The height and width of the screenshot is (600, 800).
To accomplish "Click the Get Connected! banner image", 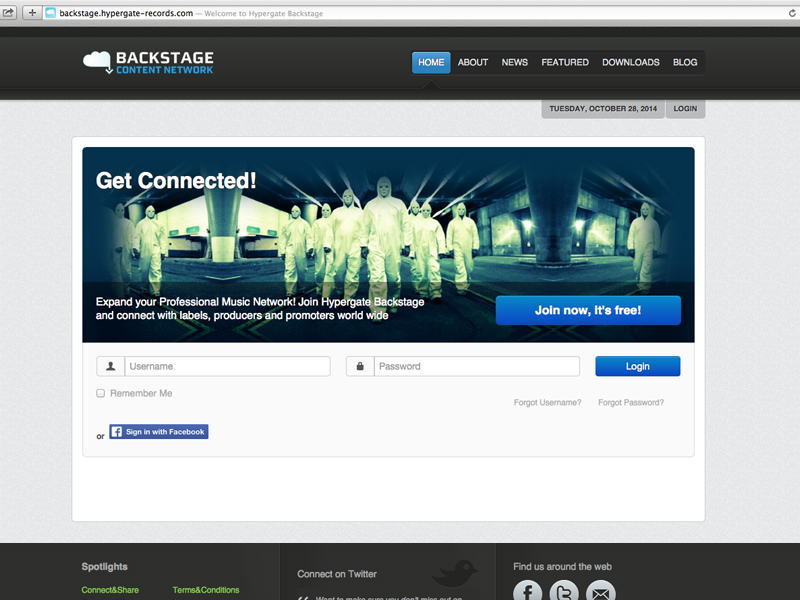I will [x=388, y=245].
